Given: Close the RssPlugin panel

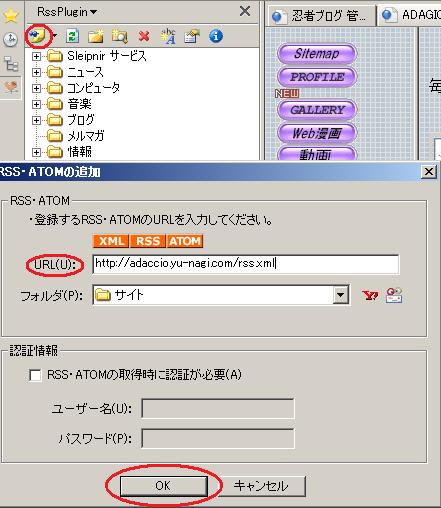Looking at the screenshot, I should click(245, 11).
